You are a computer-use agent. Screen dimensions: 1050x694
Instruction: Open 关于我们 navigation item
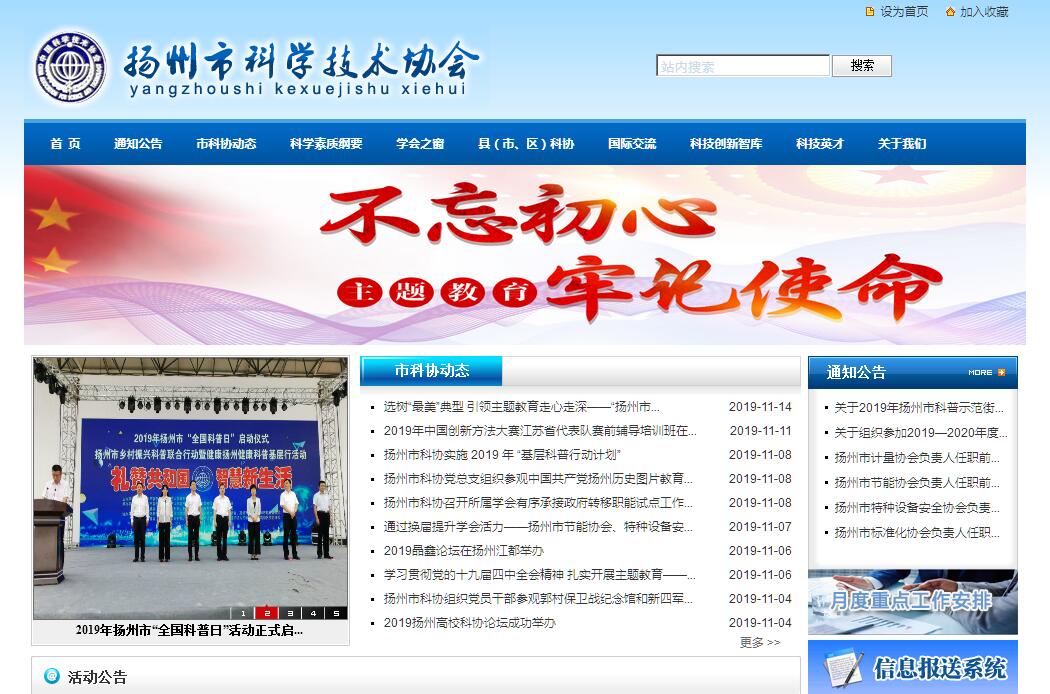coord(901,144)
